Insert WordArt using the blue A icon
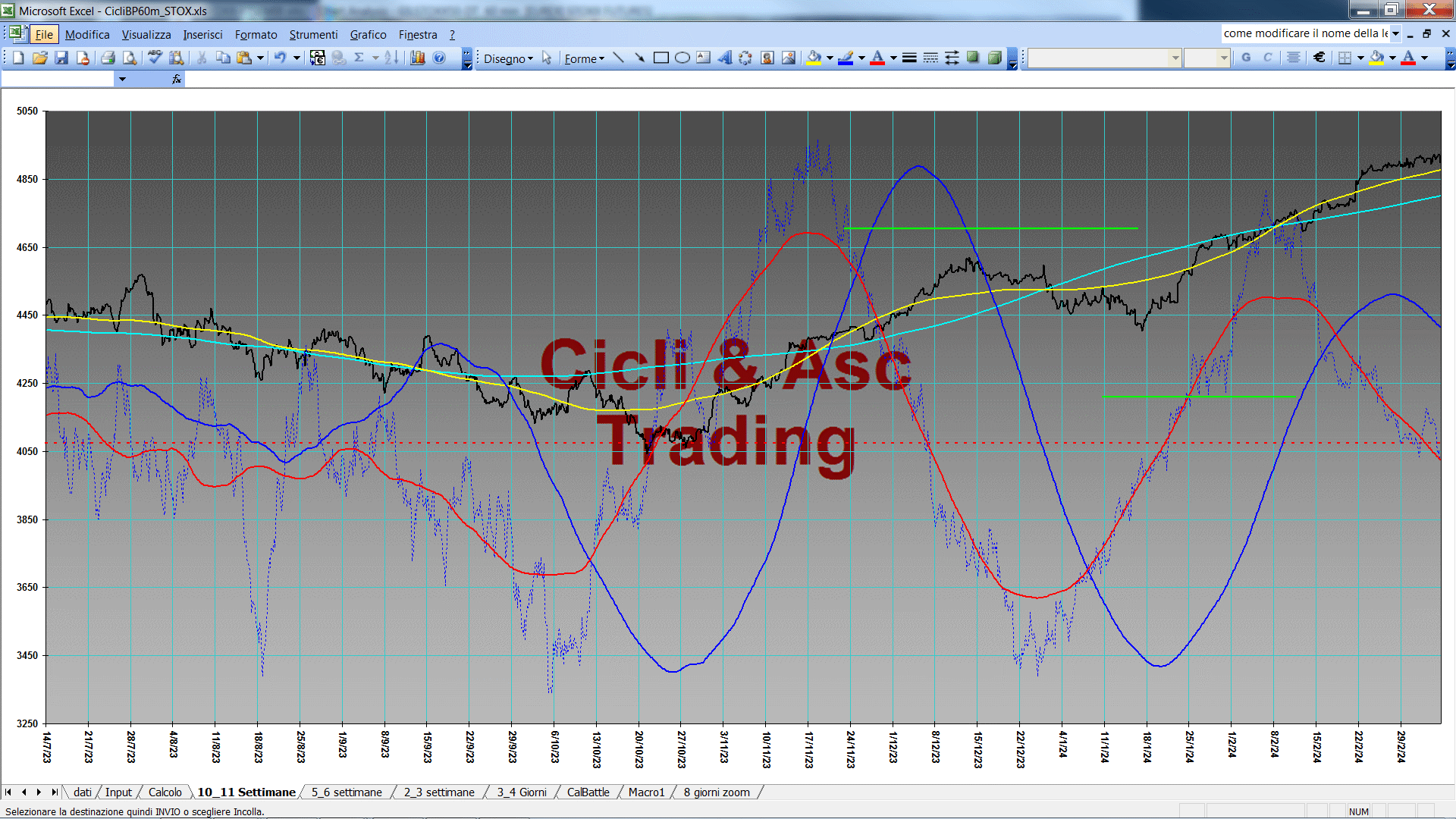This screenshot has height=819, width=1456. click(725, 58)
